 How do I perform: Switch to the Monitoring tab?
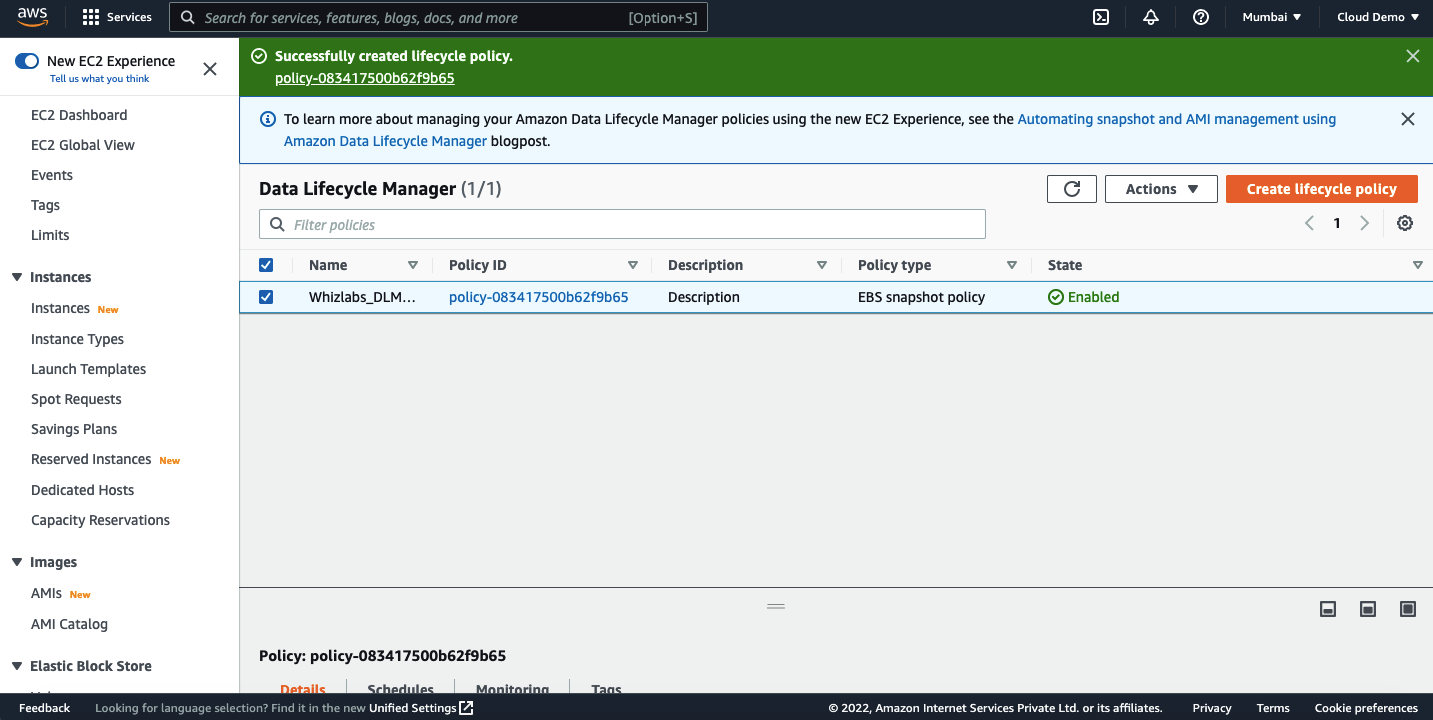(x=512, y=687)
